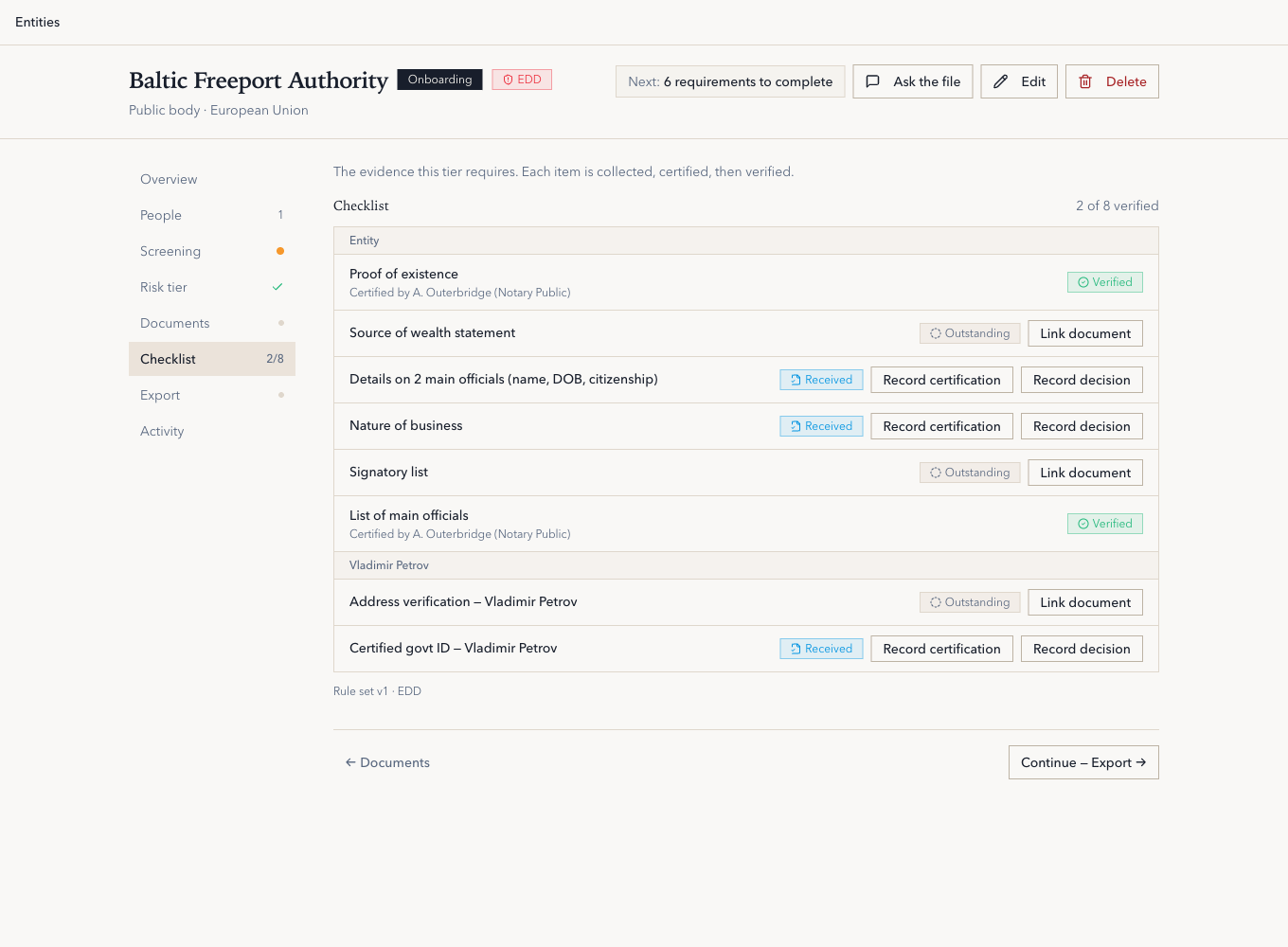The image size is (1288, 947).
Task: Open the Activity section
Action: (212, 431)
